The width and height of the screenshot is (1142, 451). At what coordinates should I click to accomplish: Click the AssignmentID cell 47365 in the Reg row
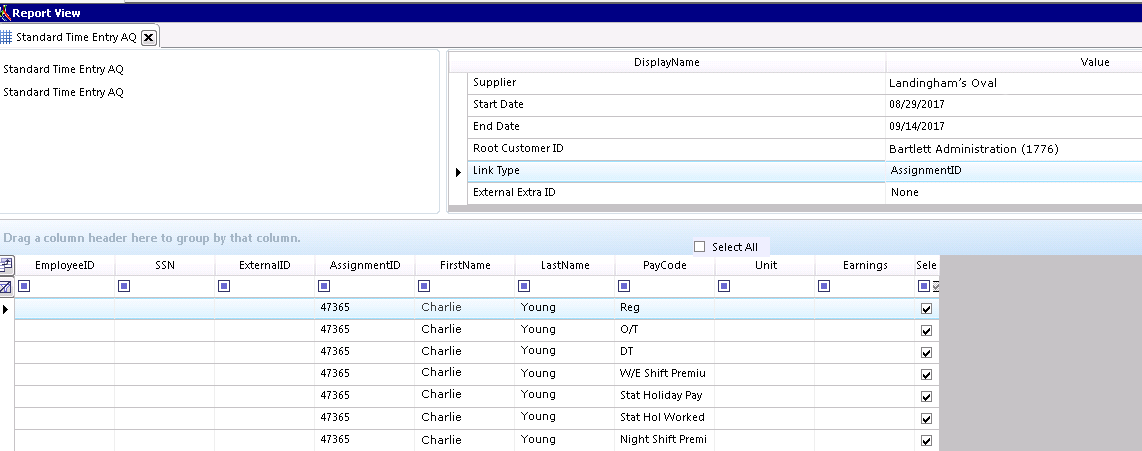365,308
